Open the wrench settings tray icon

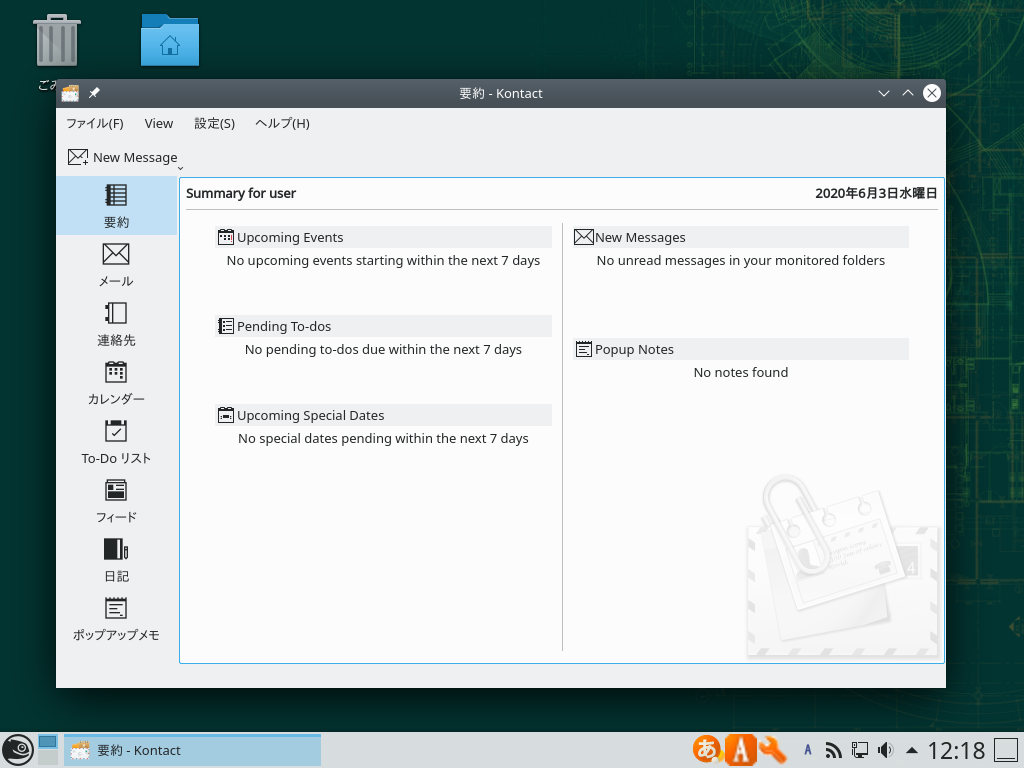773,750
